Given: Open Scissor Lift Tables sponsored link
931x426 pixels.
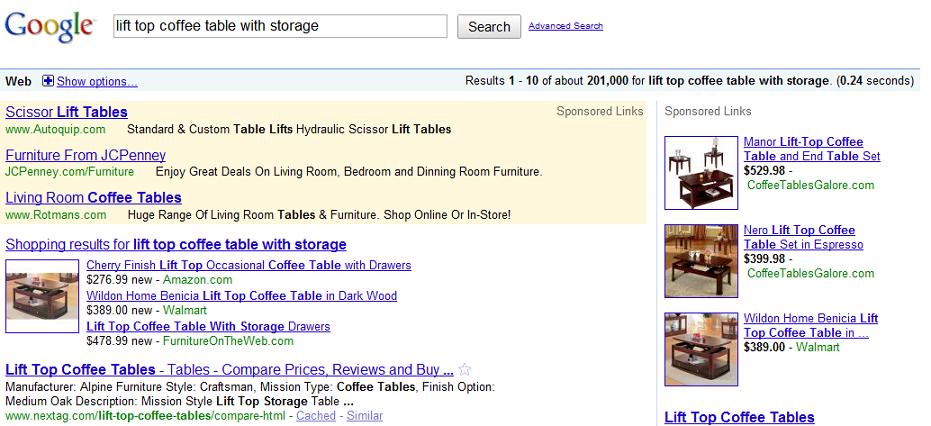Looking at the screenshot, I should click(67, 112).
